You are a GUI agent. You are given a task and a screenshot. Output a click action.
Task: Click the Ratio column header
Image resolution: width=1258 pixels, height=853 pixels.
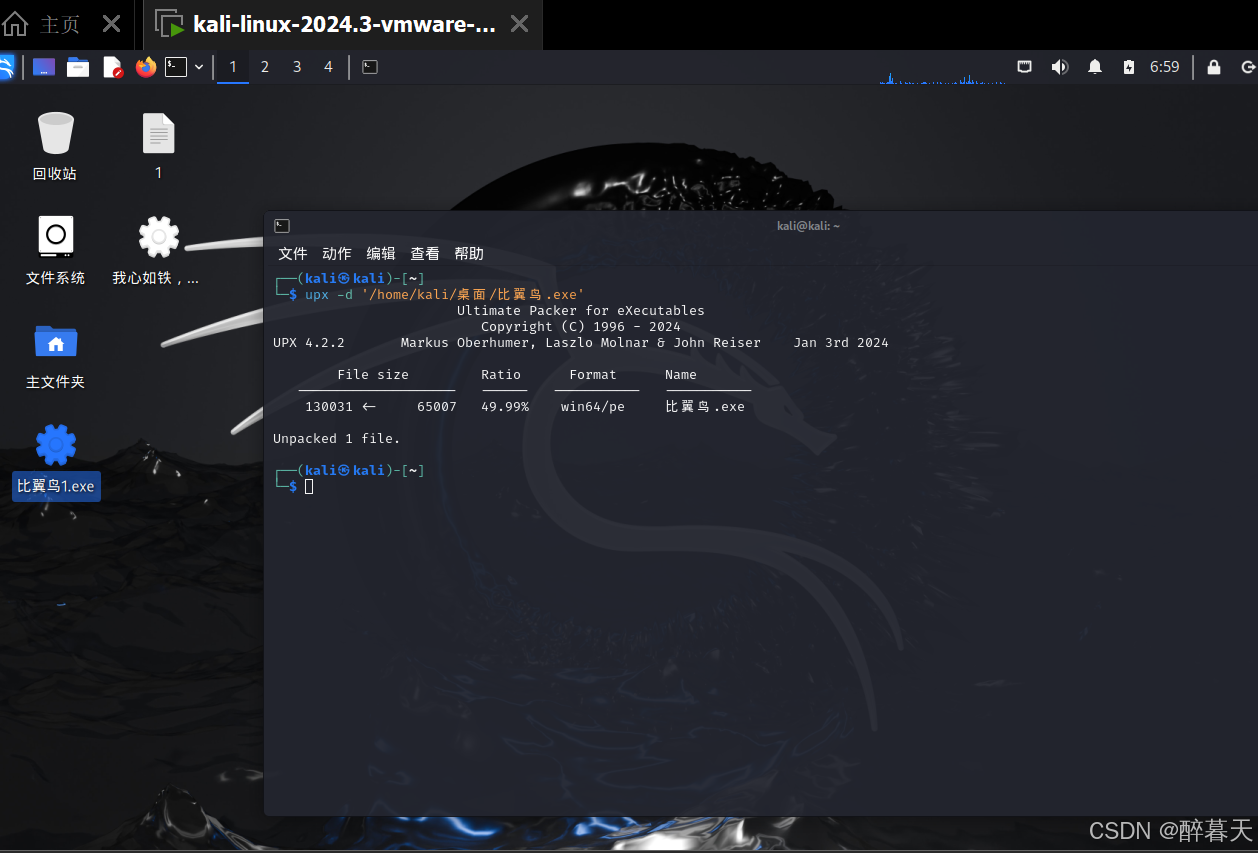click(501, 374)
